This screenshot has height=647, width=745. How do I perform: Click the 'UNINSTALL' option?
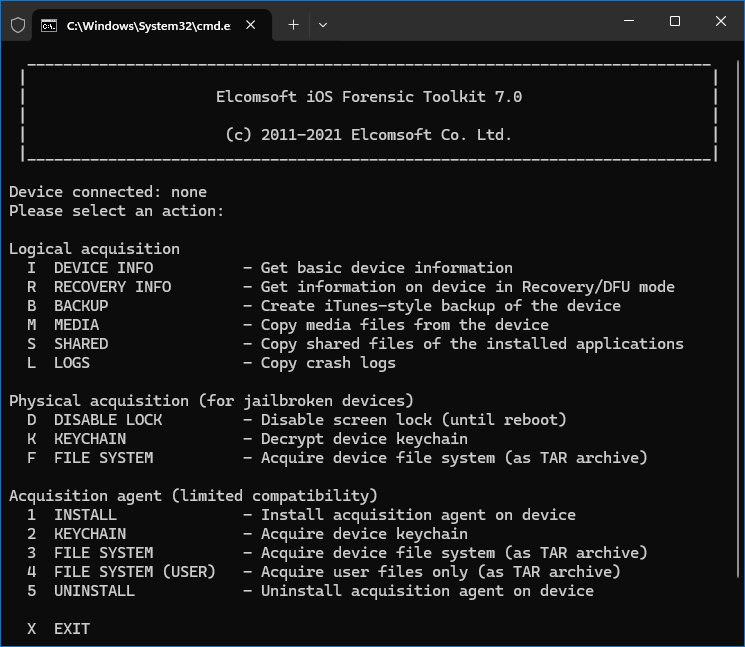click(x=95, y=591)
